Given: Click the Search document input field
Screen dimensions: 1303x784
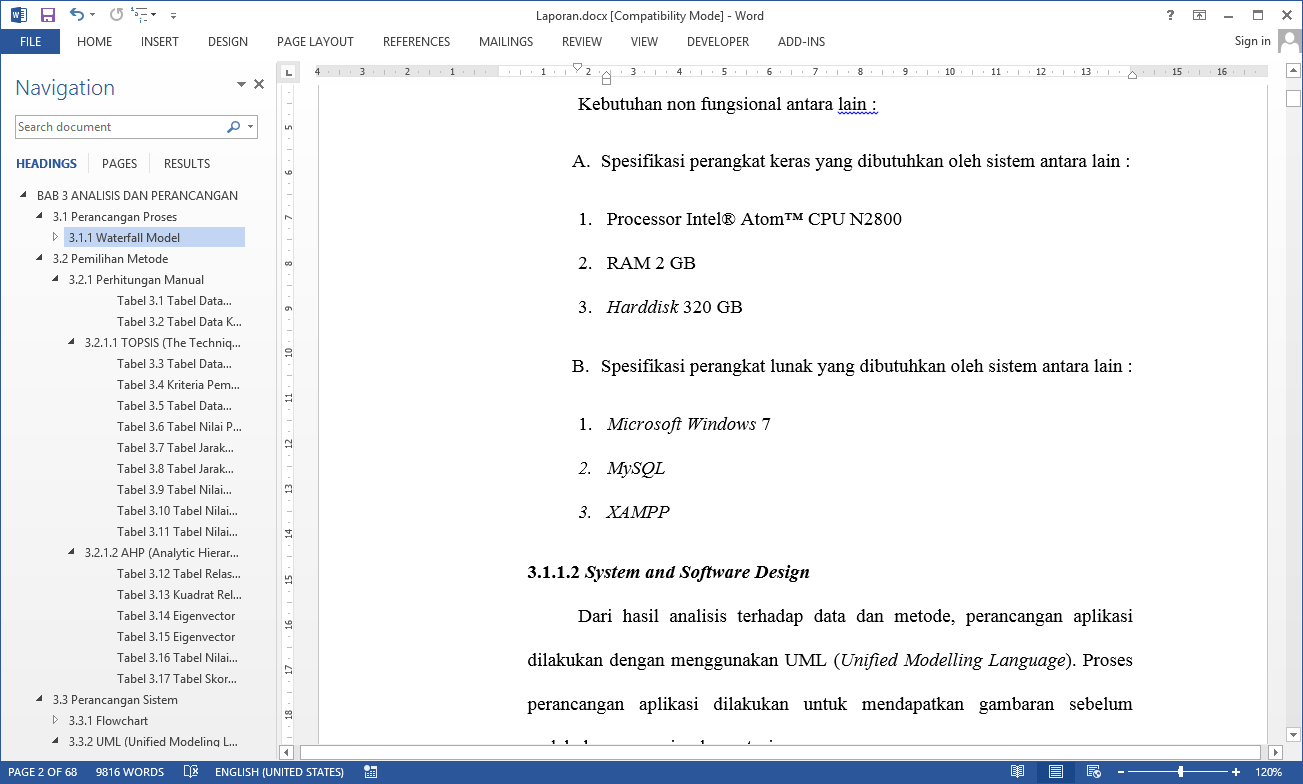Looking at the screenshot, I should (x=120, y=127).
